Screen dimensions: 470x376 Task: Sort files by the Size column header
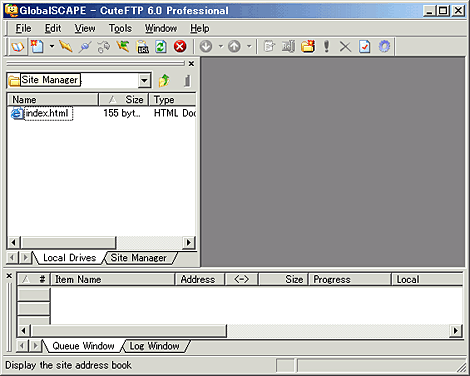[x=124, y=100]
